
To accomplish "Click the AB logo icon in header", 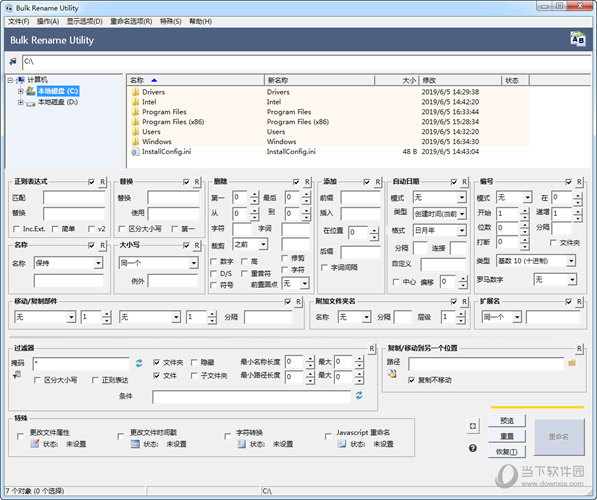I will pyautogui.click(x=577, y=40).
